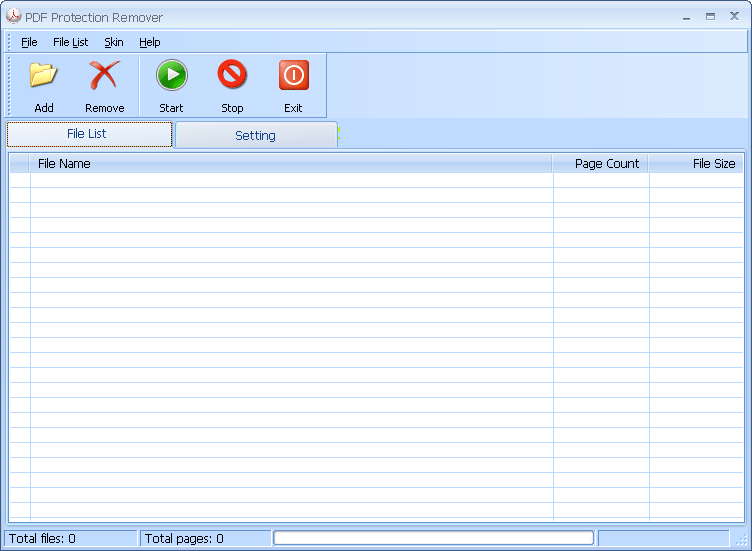Sort by the Page Count column header
The width and height of the screenshot is (752, 551).
click(600, 164)
